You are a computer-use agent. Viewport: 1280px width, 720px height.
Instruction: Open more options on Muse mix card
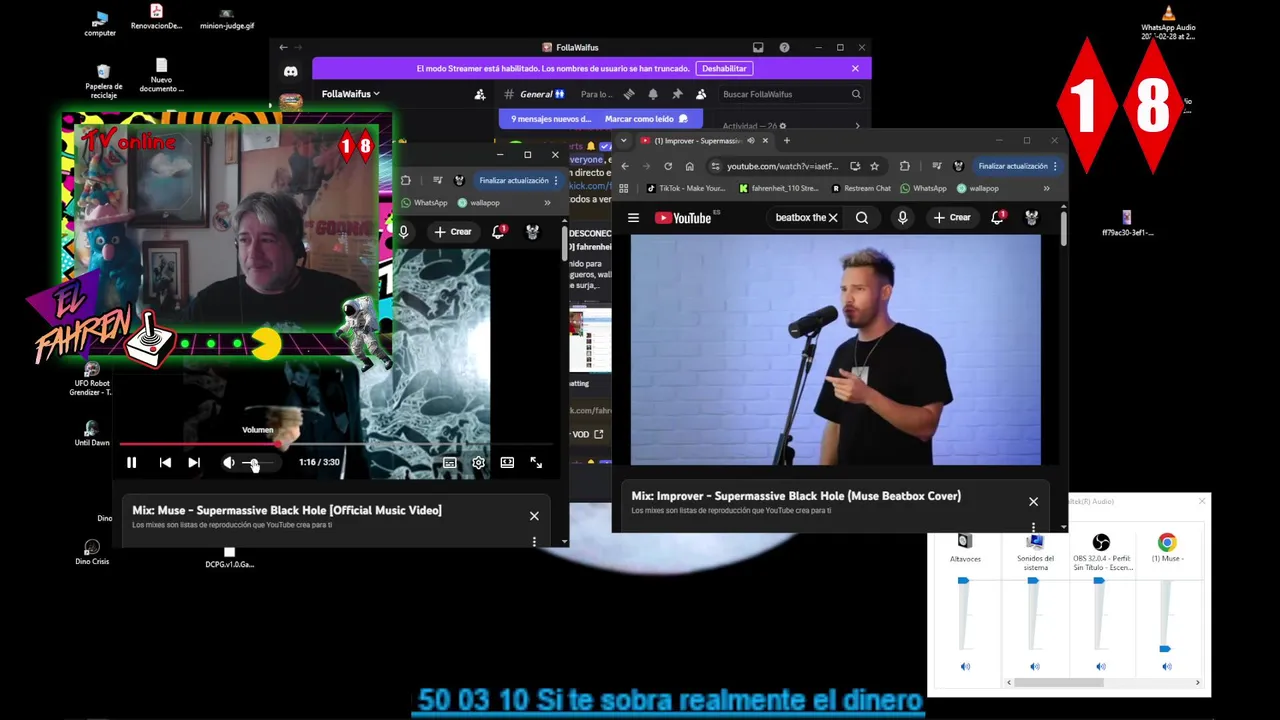(x=534, y=541)
